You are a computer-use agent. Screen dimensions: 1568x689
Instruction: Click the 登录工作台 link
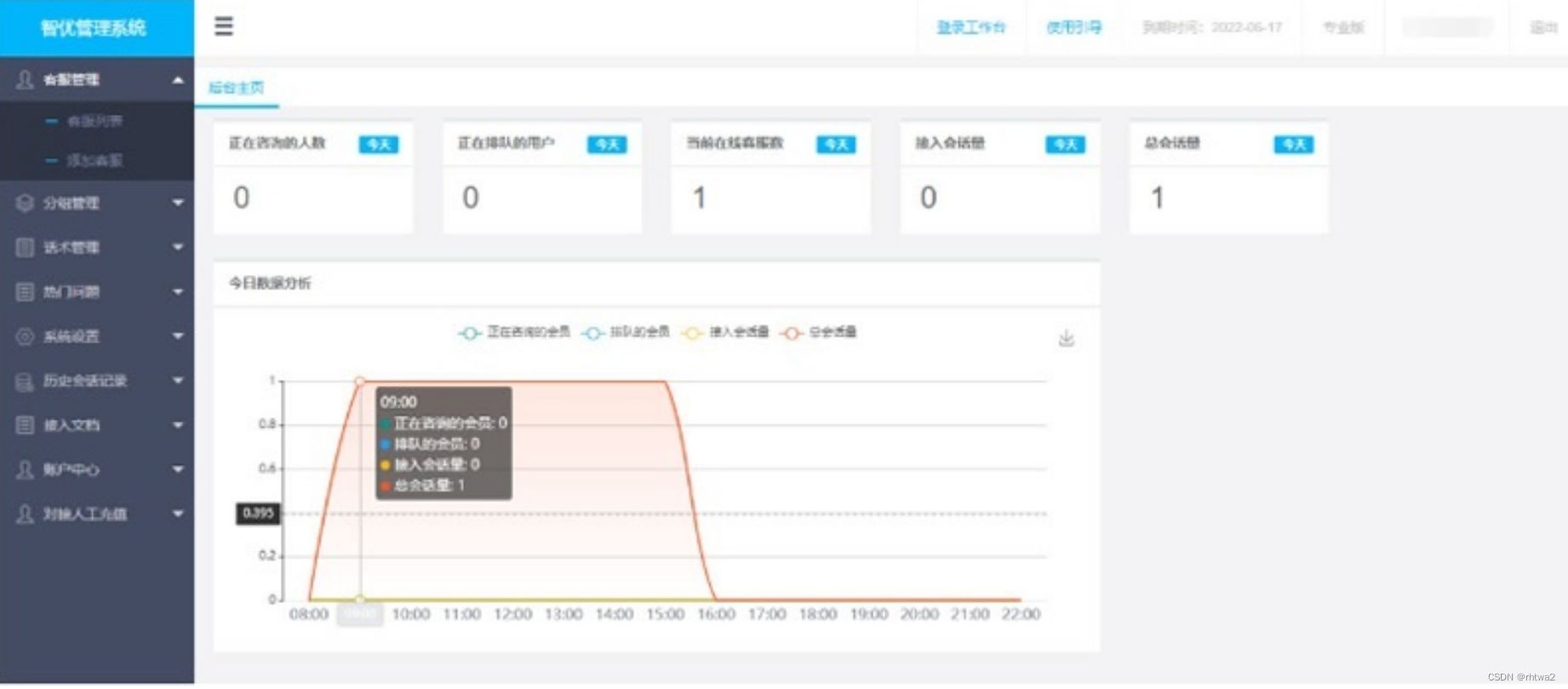(971, 27)
